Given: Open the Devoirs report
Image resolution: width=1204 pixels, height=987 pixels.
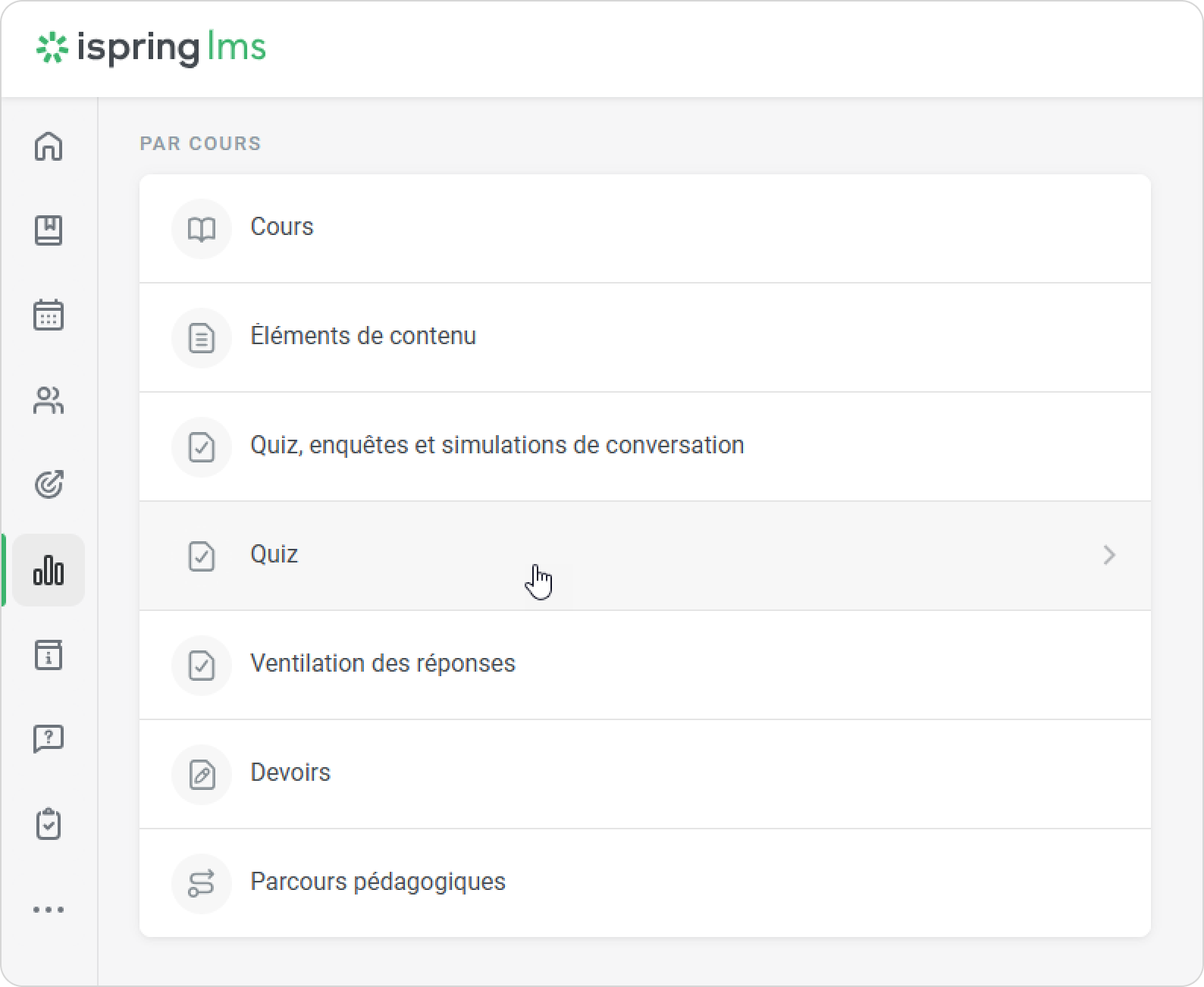Looking at the screenshot, I should point(290,773).
